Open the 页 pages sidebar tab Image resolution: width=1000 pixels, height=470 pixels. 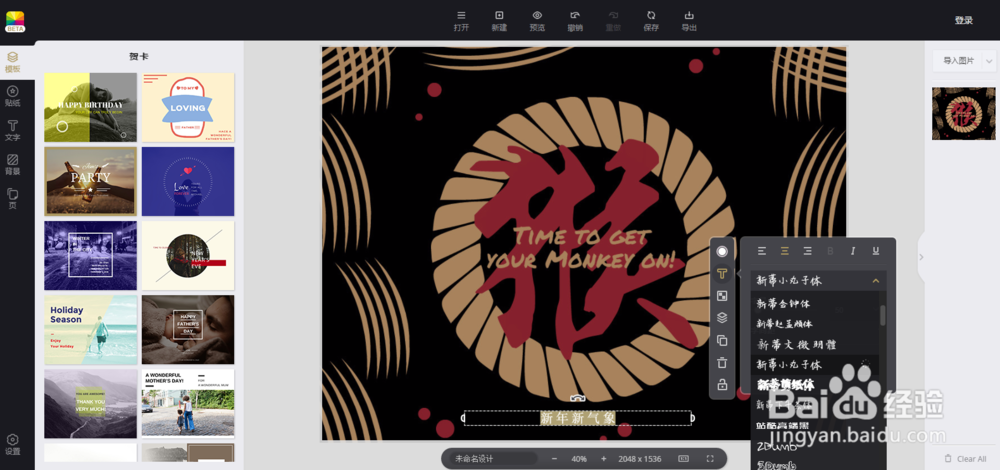(13, 199)
